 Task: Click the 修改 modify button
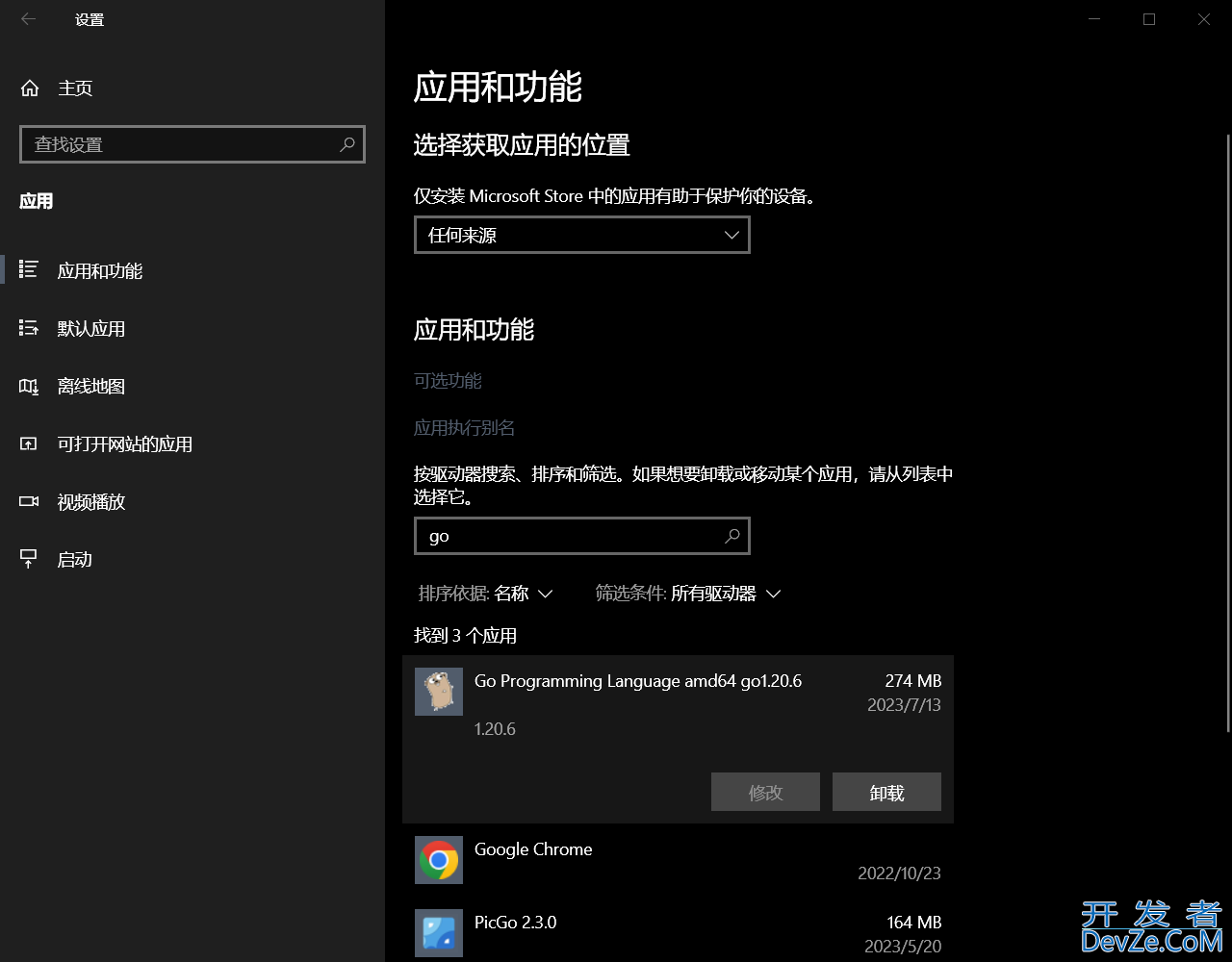(765, 792)
